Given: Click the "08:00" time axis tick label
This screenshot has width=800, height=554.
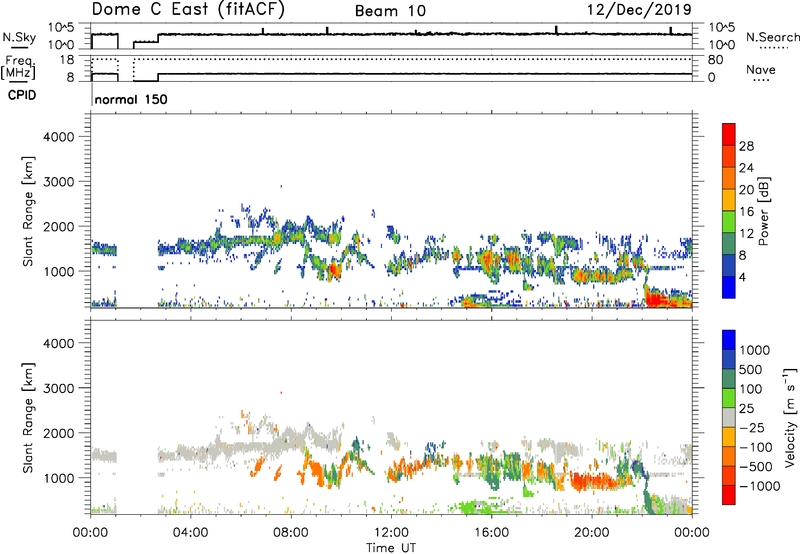Looking at the screenshot, I should point(290,533).
